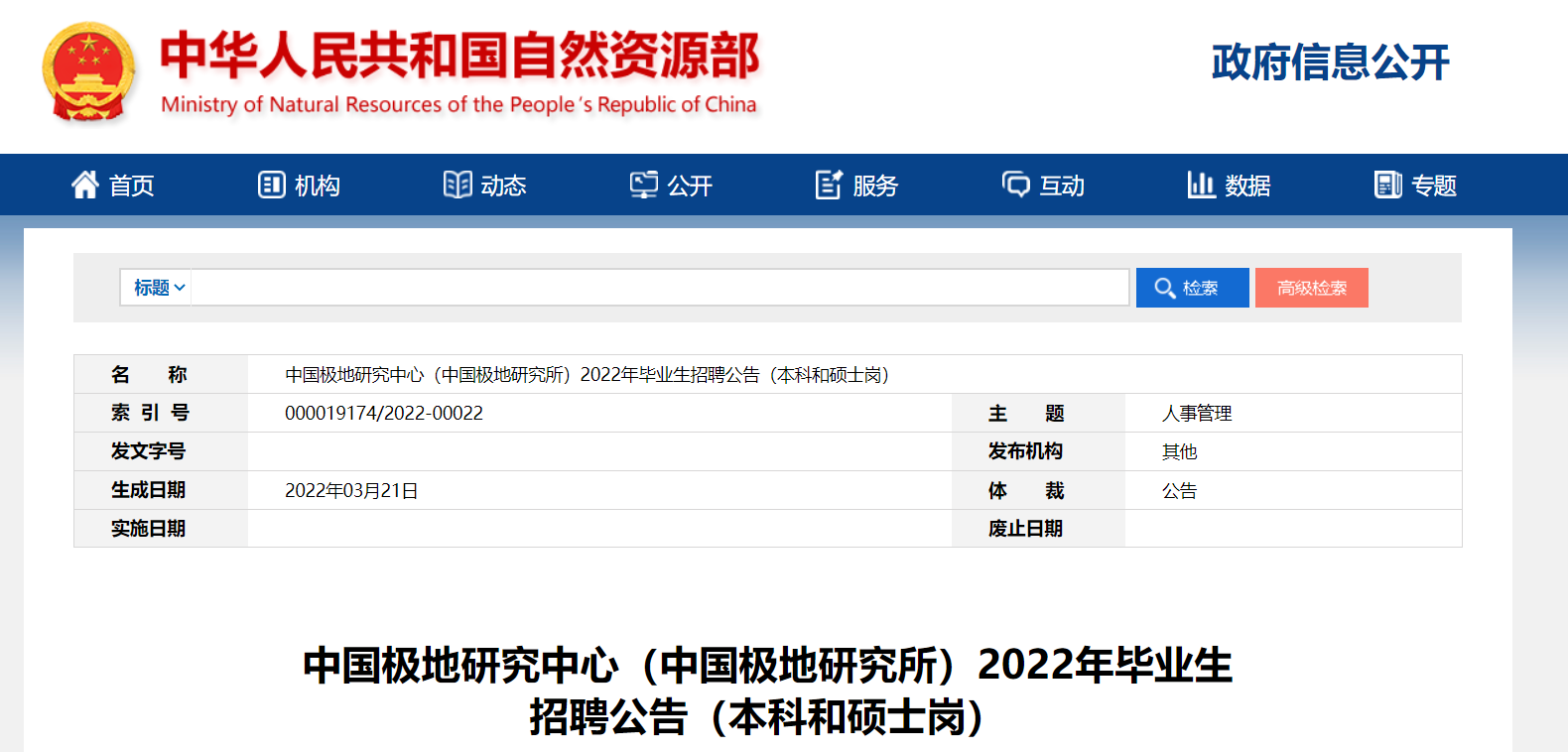
Task: Click the 政府信息公开 heading link
Action: (x=1330, y=62)
